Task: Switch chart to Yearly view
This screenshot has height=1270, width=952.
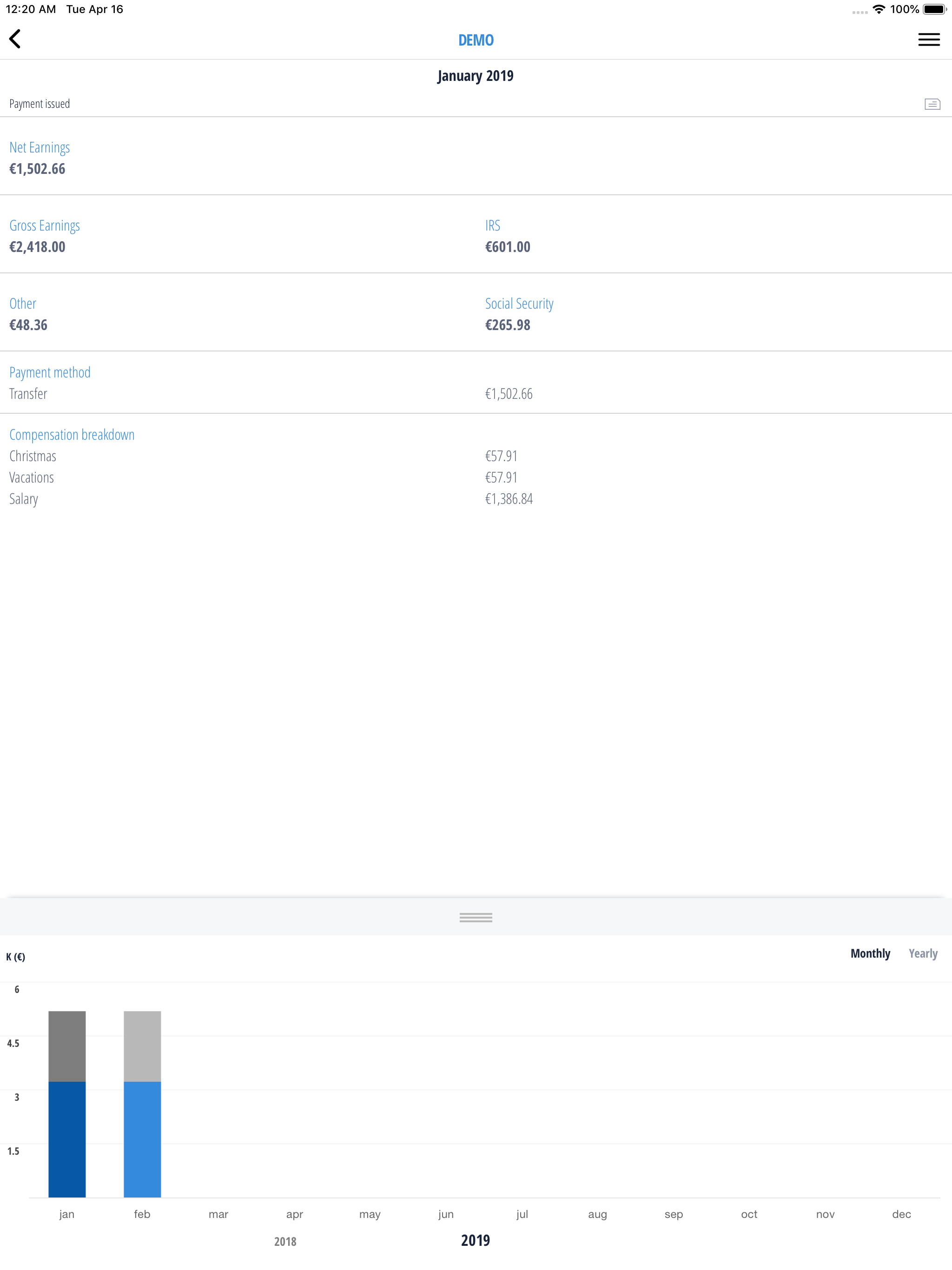Action: coord(923,953)
